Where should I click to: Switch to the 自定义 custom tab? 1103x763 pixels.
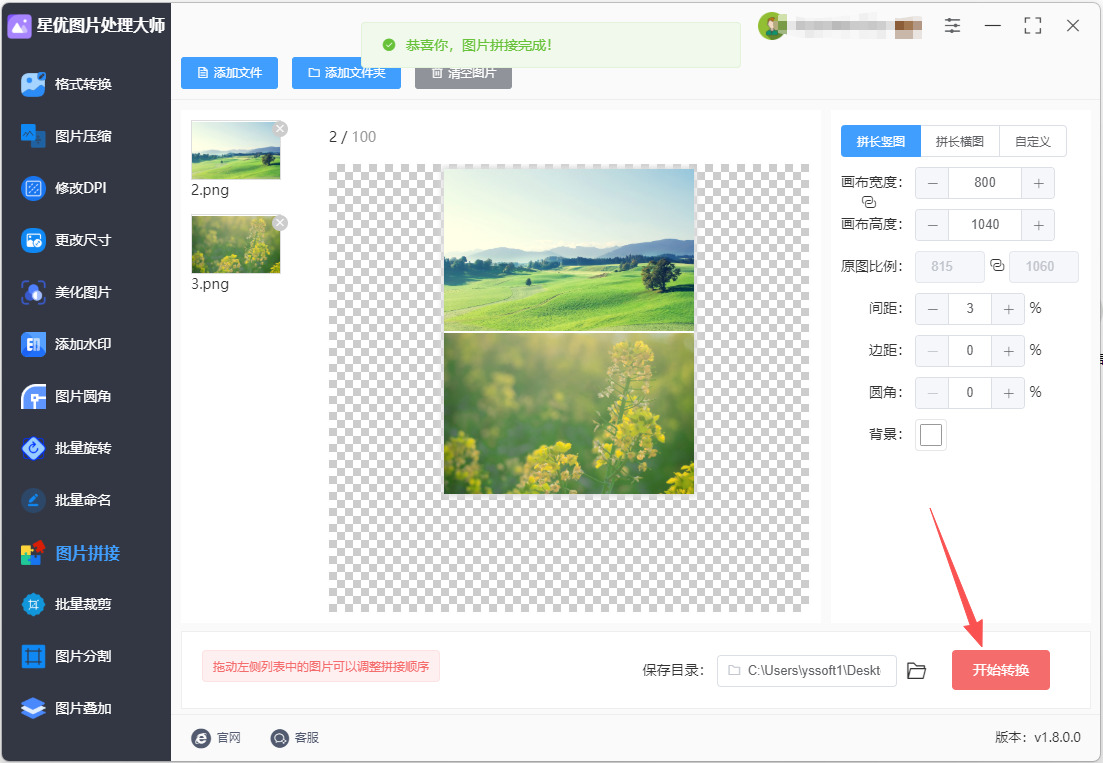(x=1033, y=141)
